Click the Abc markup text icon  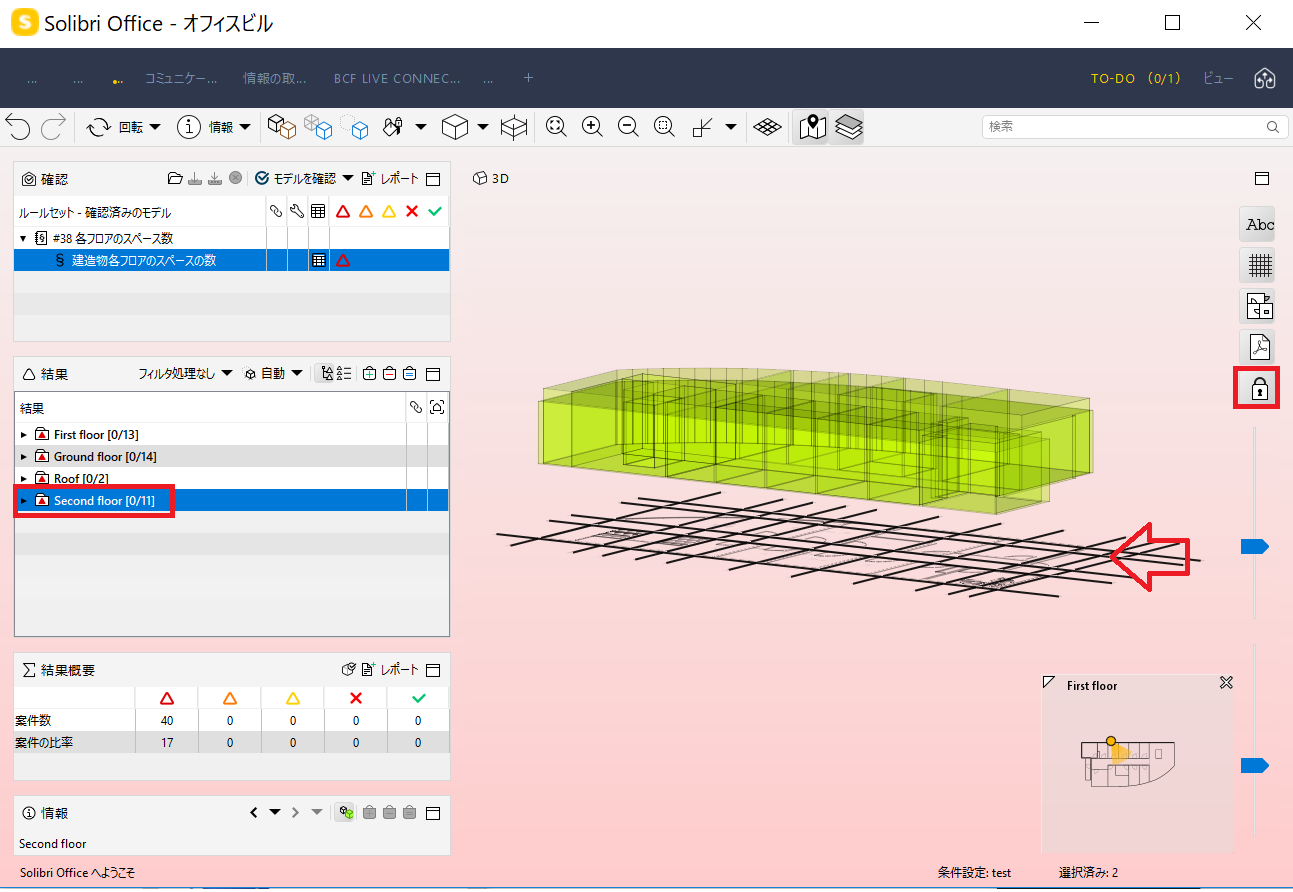point(1259,224)
